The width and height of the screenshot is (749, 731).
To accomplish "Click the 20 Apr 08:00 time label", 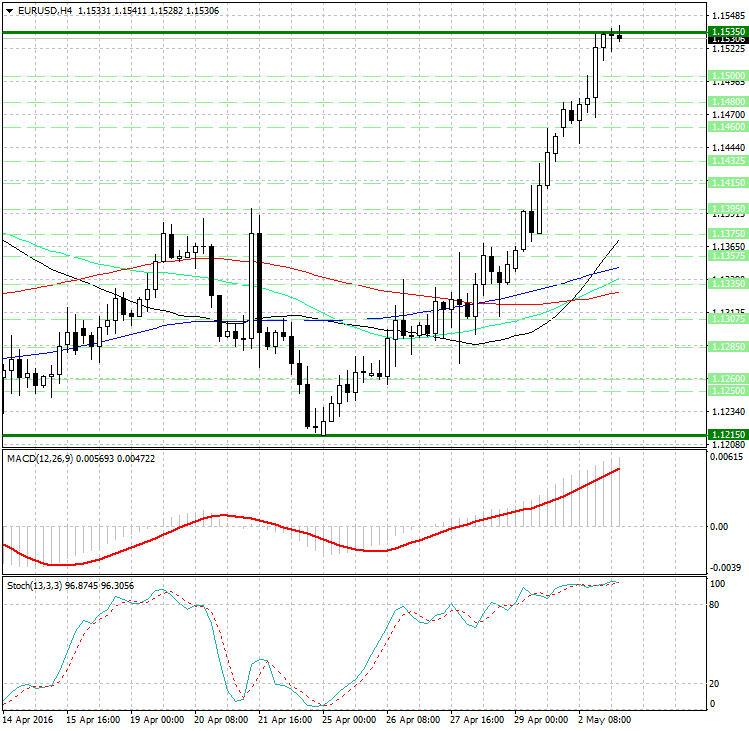I will (221, 720).
